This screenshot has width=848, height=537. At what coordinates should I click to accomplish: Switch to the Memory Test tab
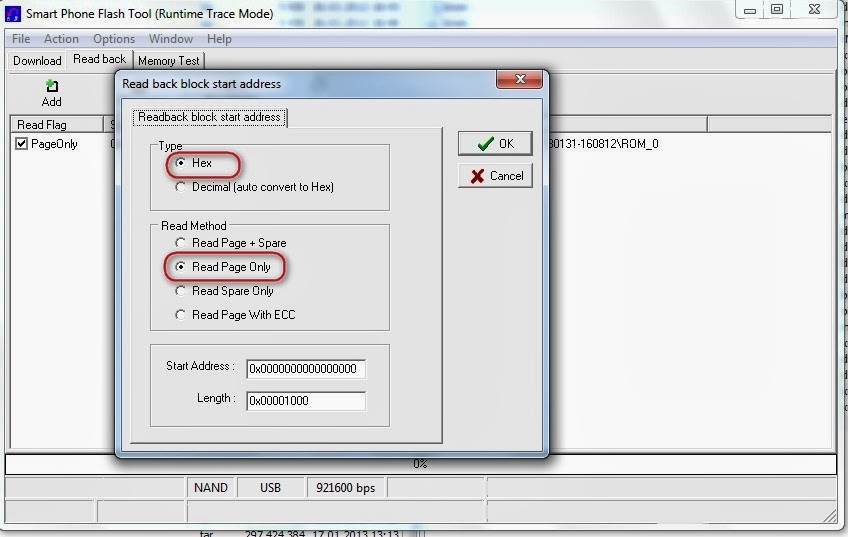[169, 61]
